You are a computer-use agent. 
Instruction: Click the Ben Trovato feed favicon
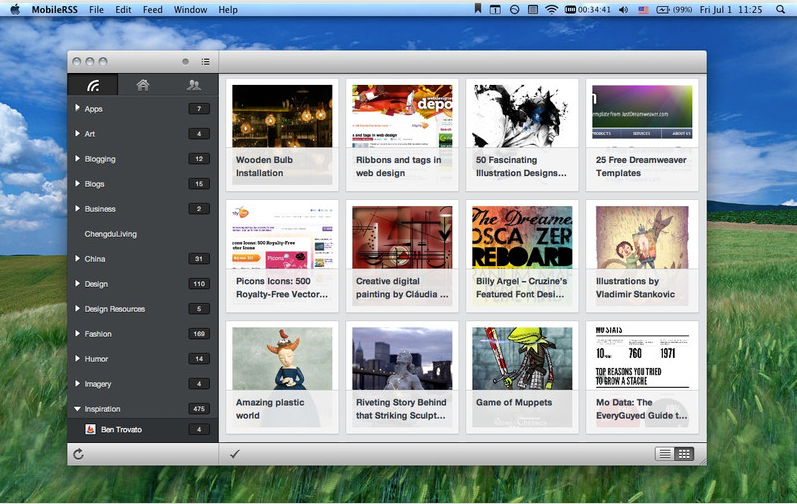point(90,429)
